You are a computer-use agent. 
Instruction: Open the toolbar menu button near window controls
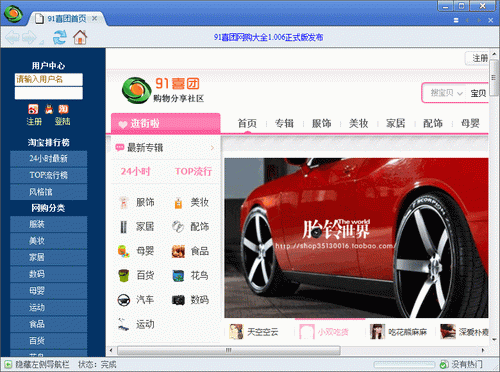[x=456, y=20]
